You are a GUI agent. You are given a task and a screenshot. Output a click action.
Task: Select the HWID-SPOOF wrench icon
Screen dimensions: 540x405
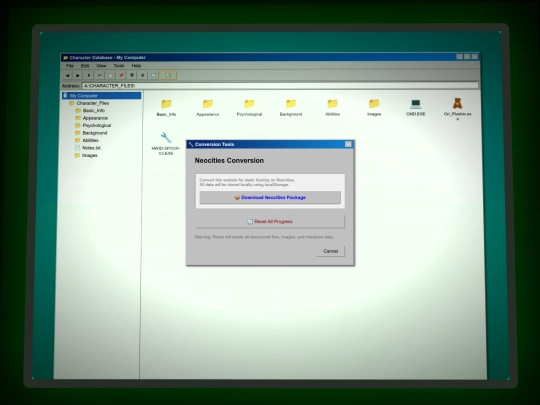coord(166,138)
